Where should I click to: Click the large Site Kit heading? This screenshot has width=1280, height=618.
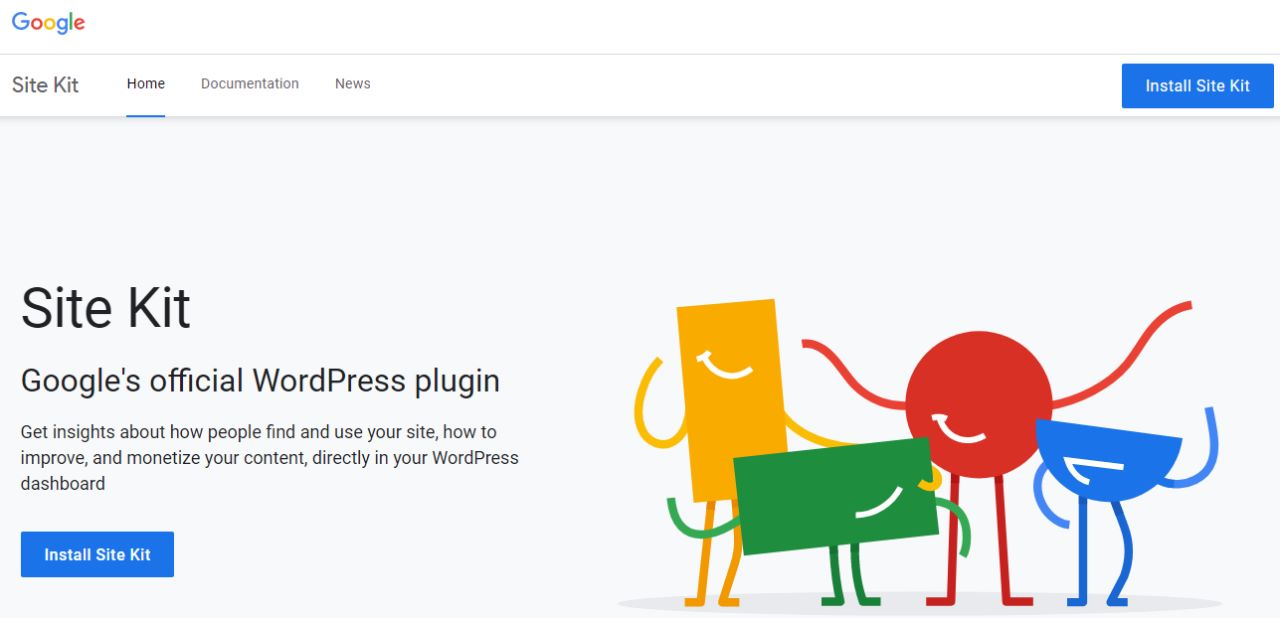click(106, 307)
